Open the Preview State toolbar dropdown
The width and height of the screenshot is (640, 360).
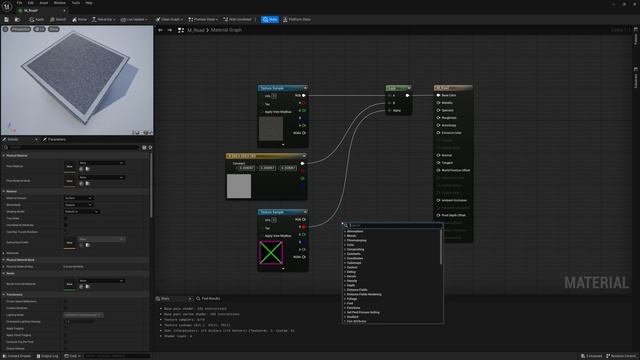[203, 19]
